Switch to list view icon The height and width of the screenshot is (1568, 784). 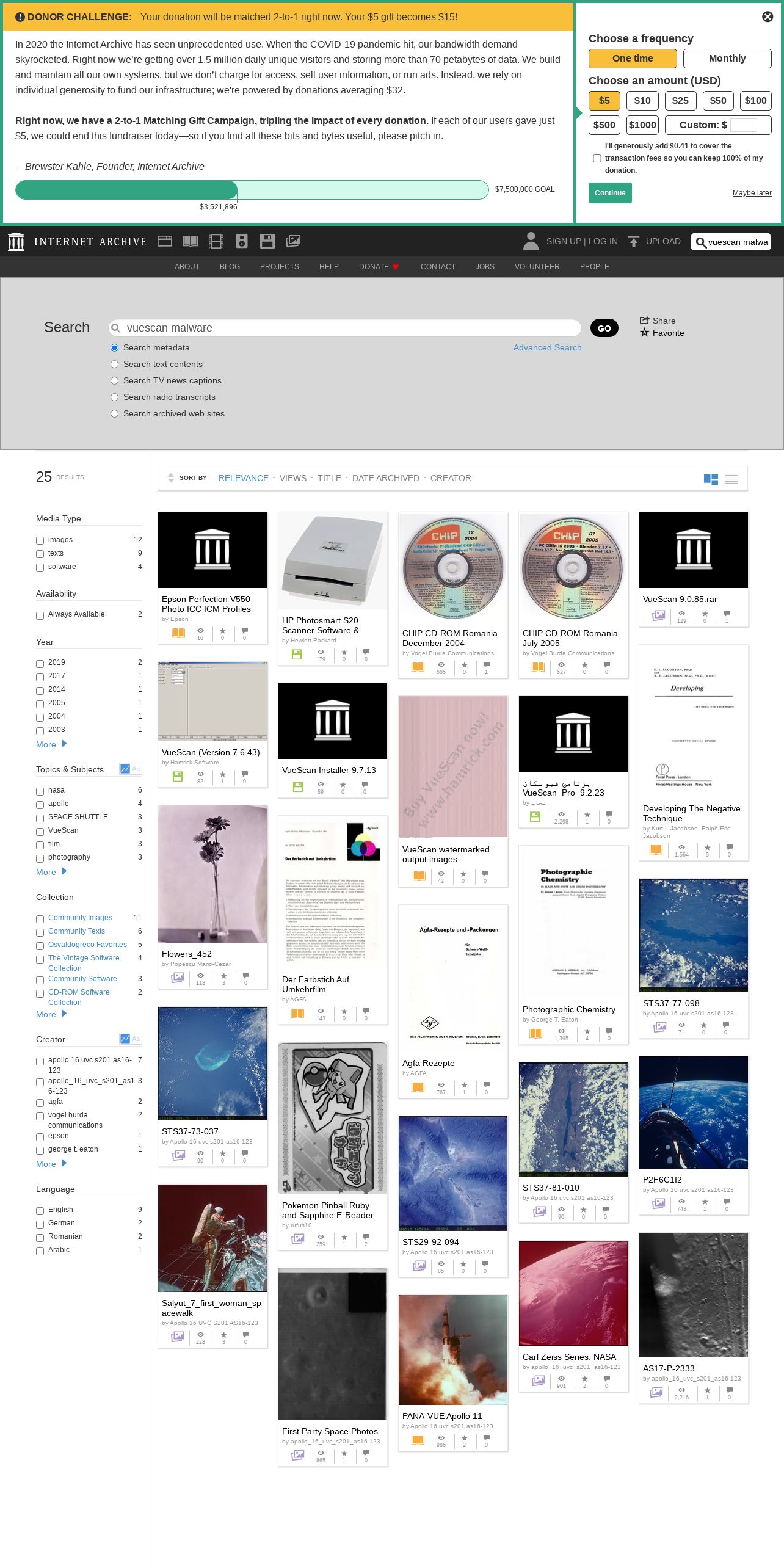pyautogui.click(x=731, y=479)
